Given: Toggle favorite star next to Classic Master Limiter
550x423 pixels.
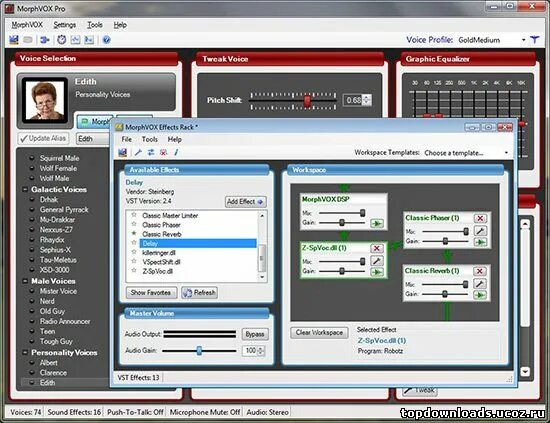Looking at the screenshot, I should coord(134,215).
